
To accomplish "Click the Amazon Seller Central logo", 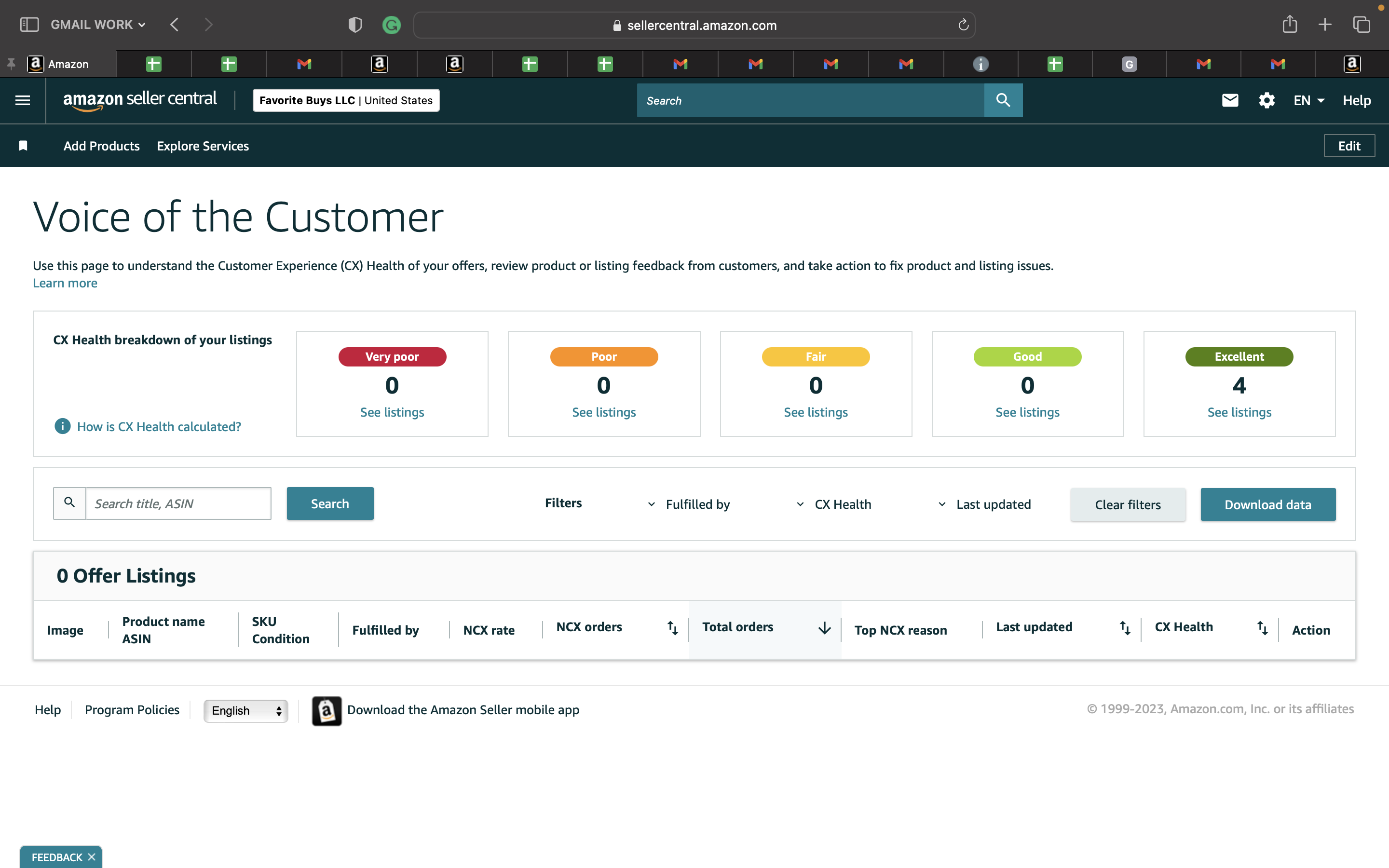I will click(140, 100).
